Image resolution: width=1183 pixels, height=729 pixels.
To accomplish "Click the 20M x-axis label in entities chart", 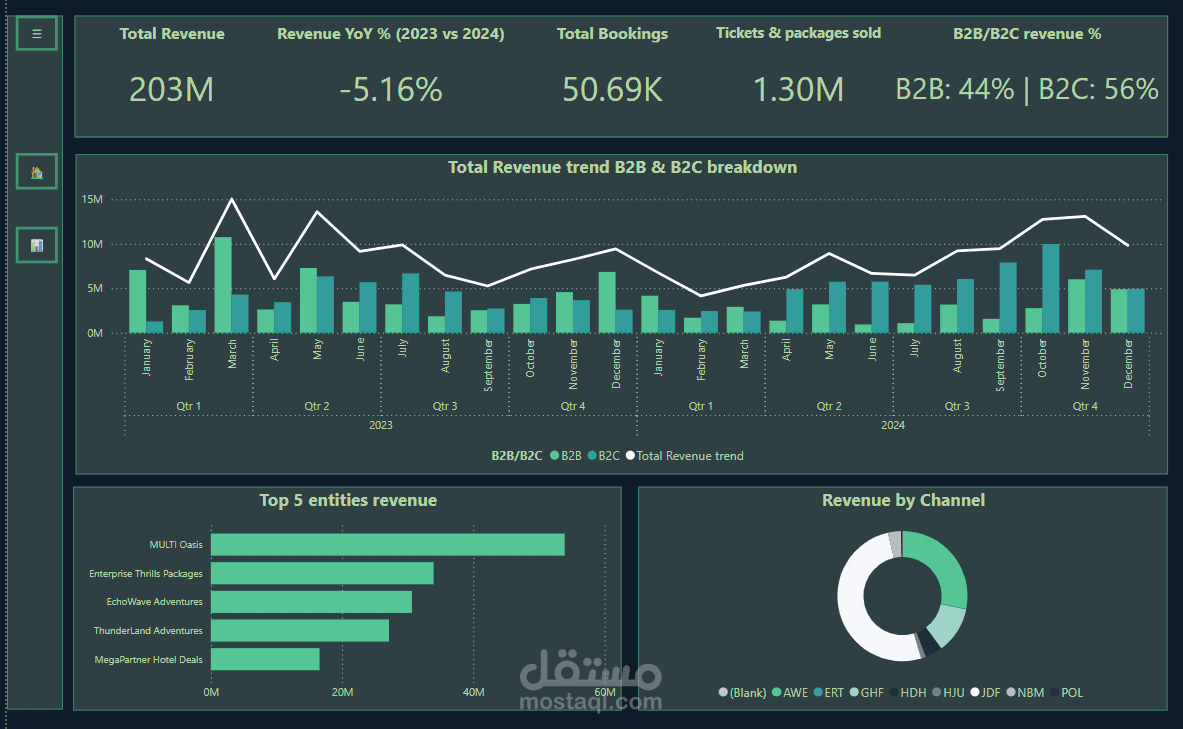I will click(x=343, y=692).
